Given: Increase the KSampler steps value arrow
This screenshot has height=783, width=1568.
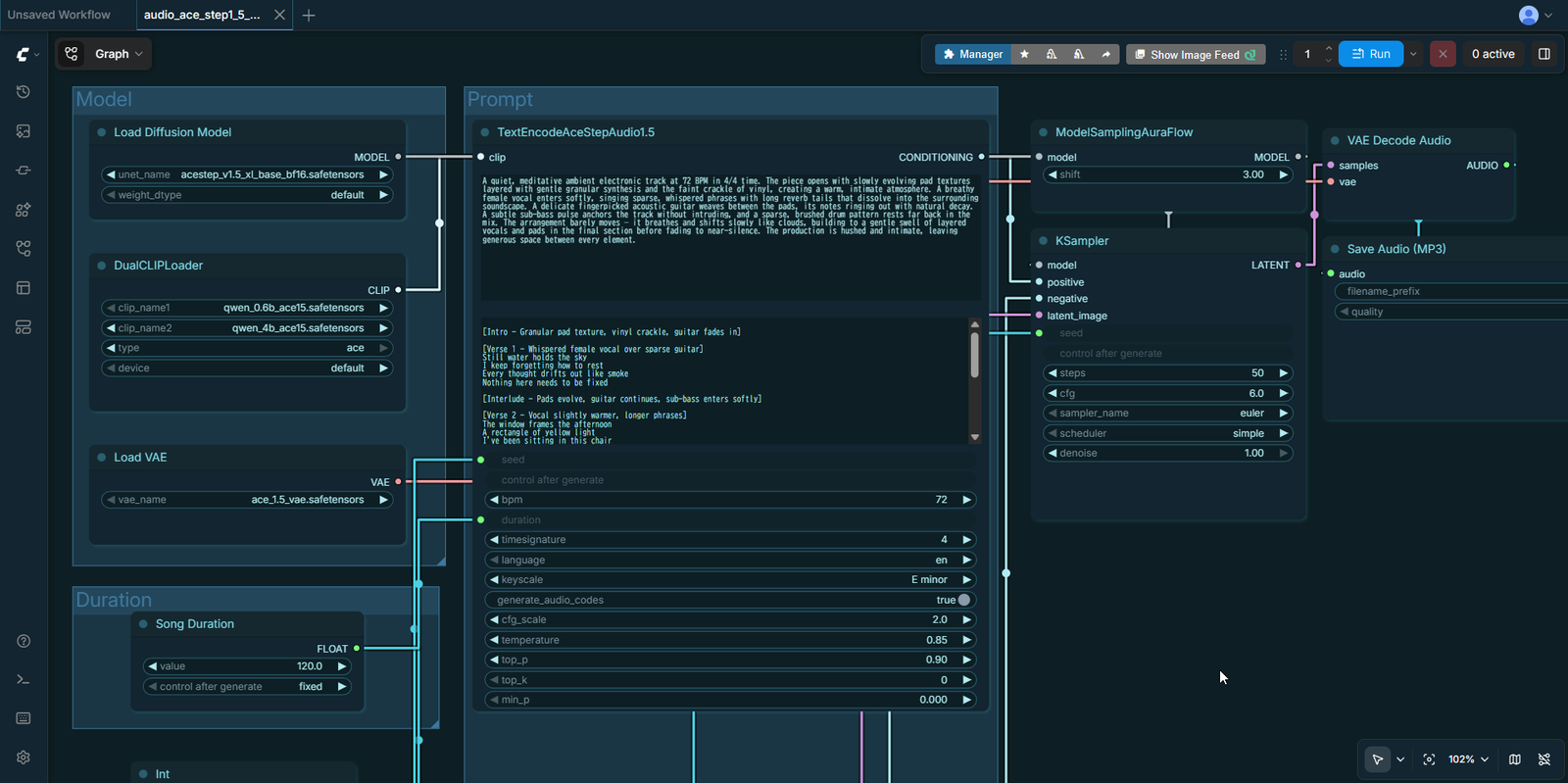Looking at the screenshot, I should [1284, 373].
